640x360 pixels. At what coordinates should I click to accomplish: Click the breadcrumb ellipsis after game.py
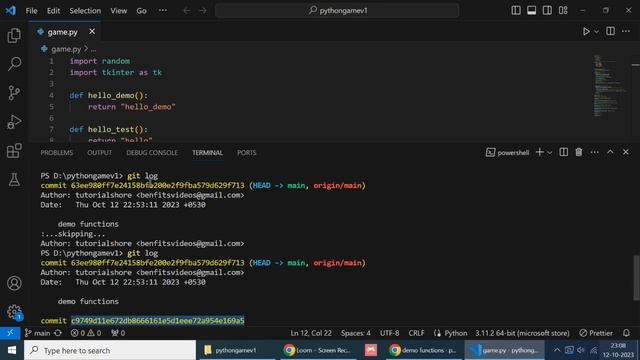click(93, 49)
